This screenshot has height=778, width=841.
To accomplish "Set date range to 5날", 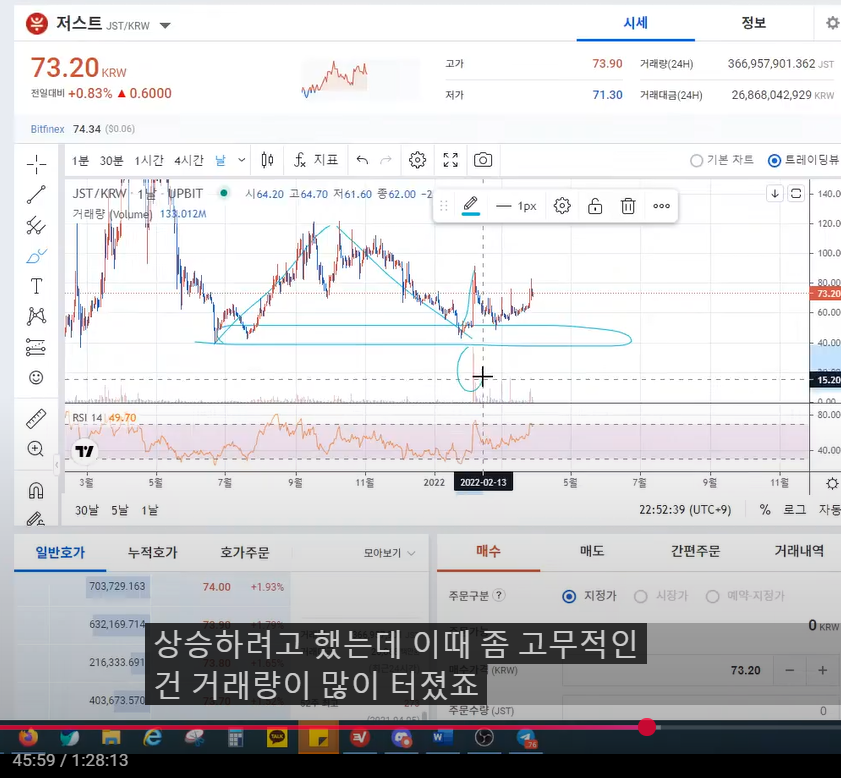I will tap(120, 510).
